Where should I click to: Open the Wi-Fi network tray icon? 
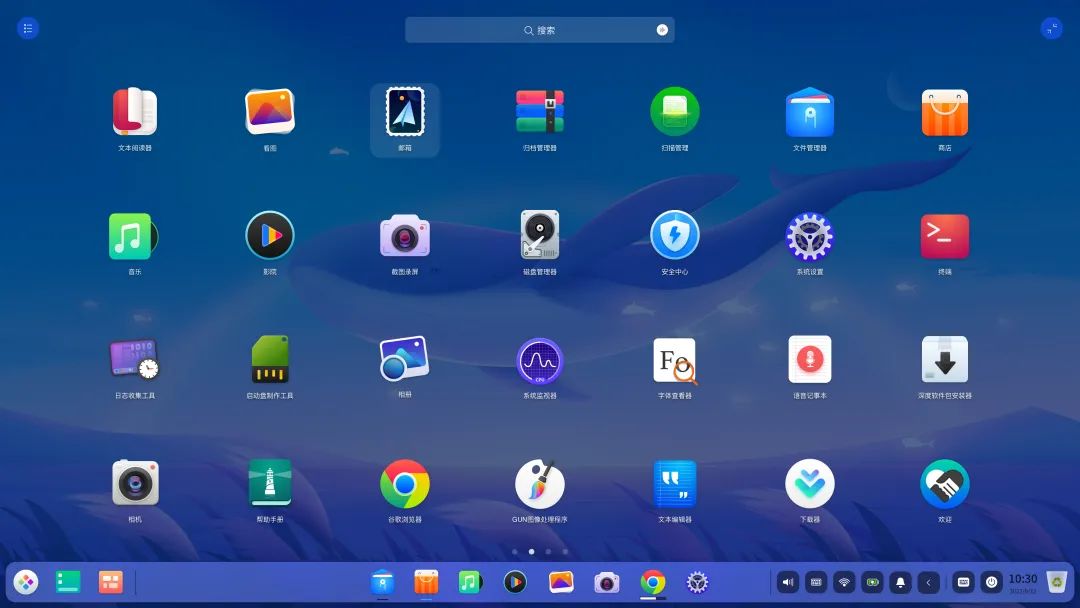tap(844, 583)
